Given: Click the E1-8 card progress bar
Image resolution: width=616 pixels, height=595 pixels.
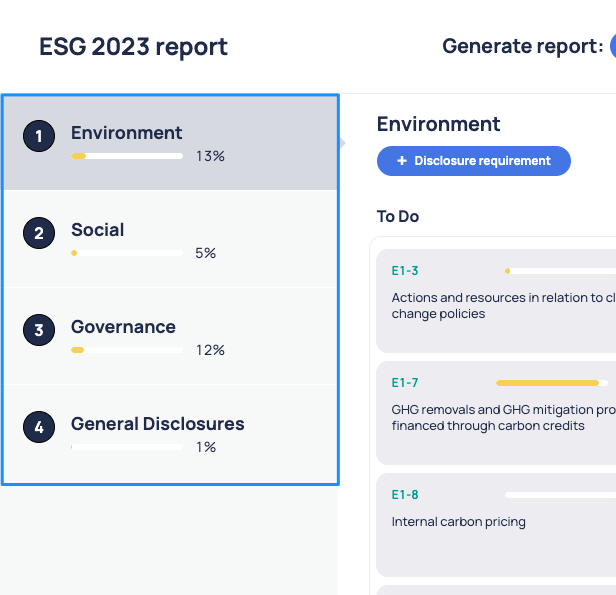Looking at the screenshot, I should click(560, 495).
